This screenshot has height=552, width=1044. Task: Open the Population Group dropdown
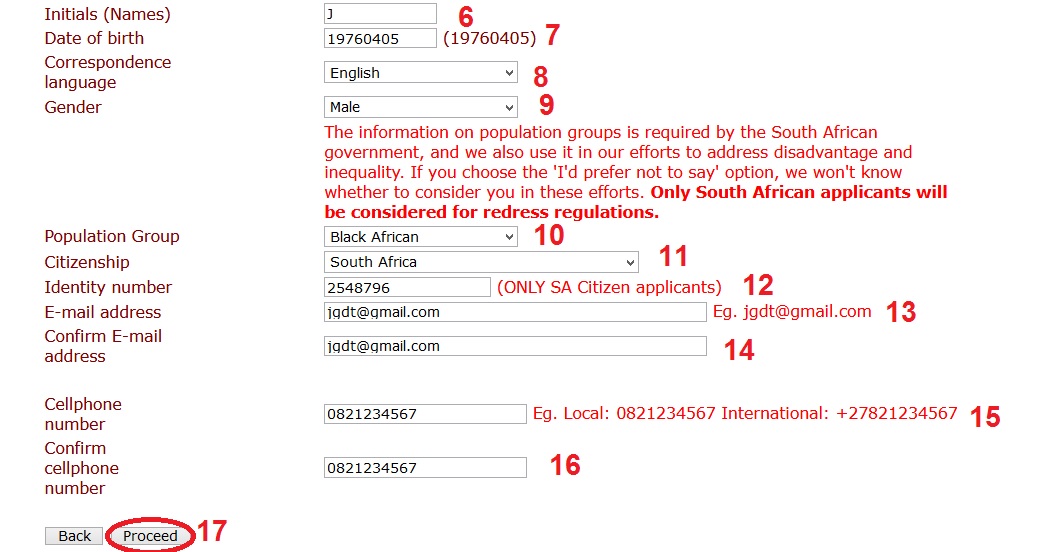tap(420, 237)
